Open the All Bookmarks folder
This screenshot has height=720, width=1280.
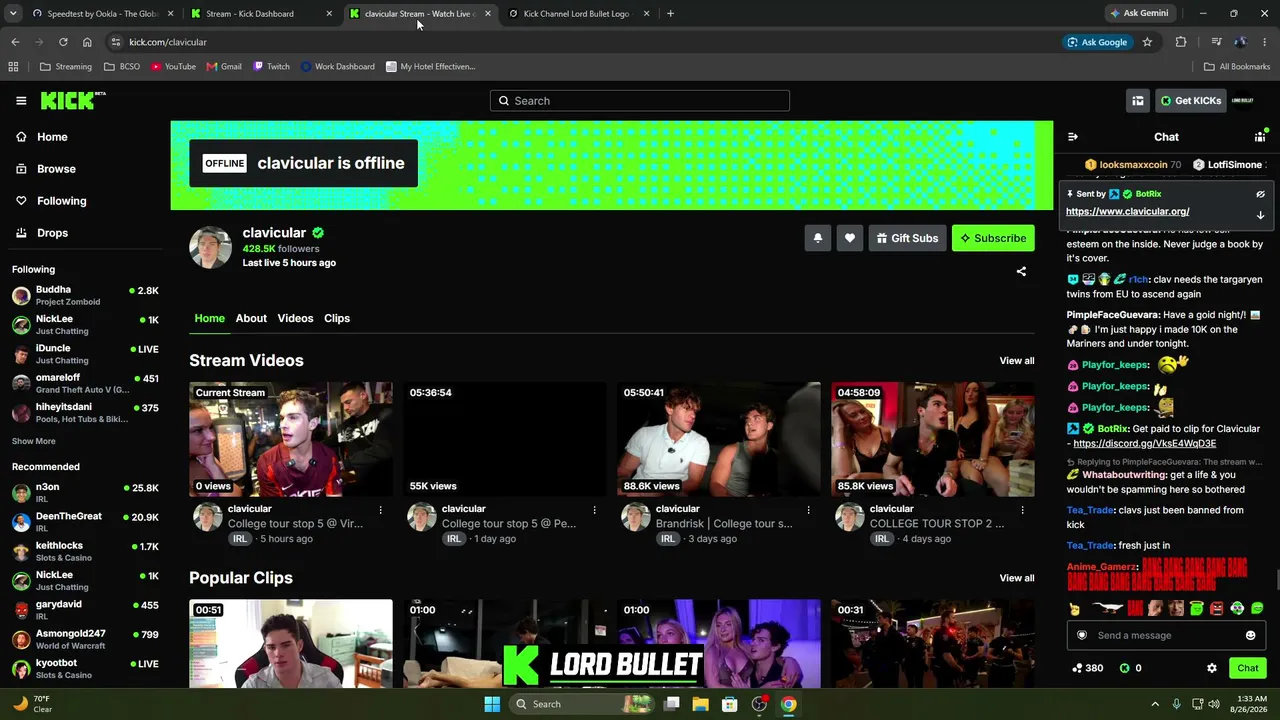(x=1237, y=67)
